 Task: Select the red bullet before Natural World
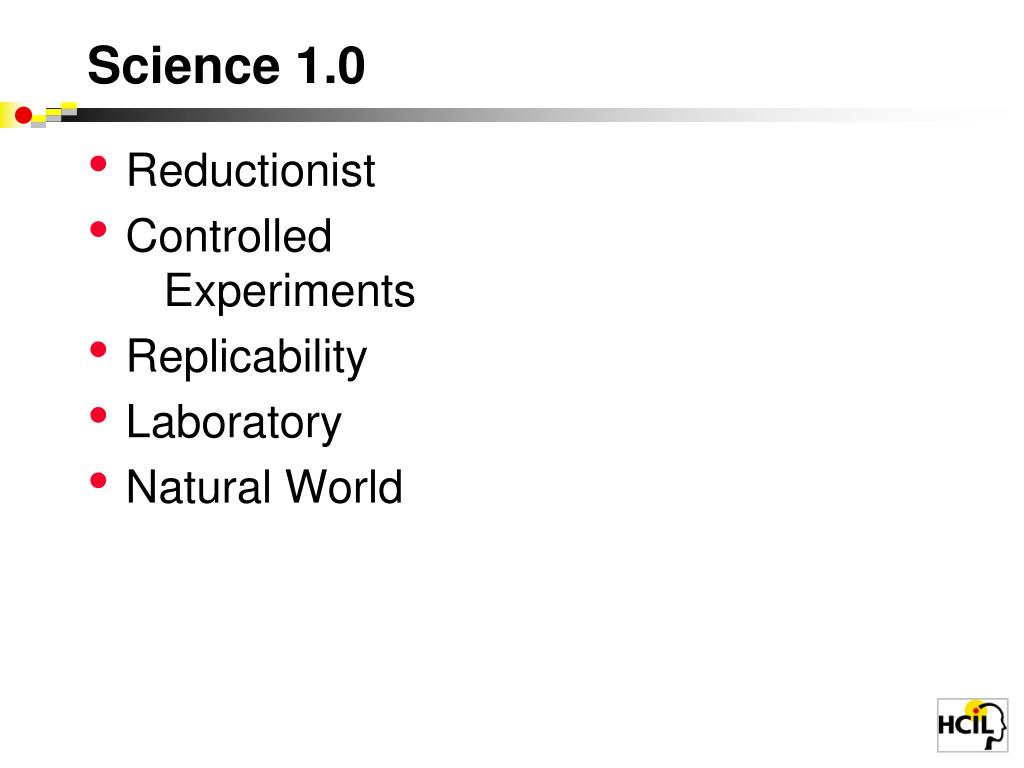tap(99, 481)
